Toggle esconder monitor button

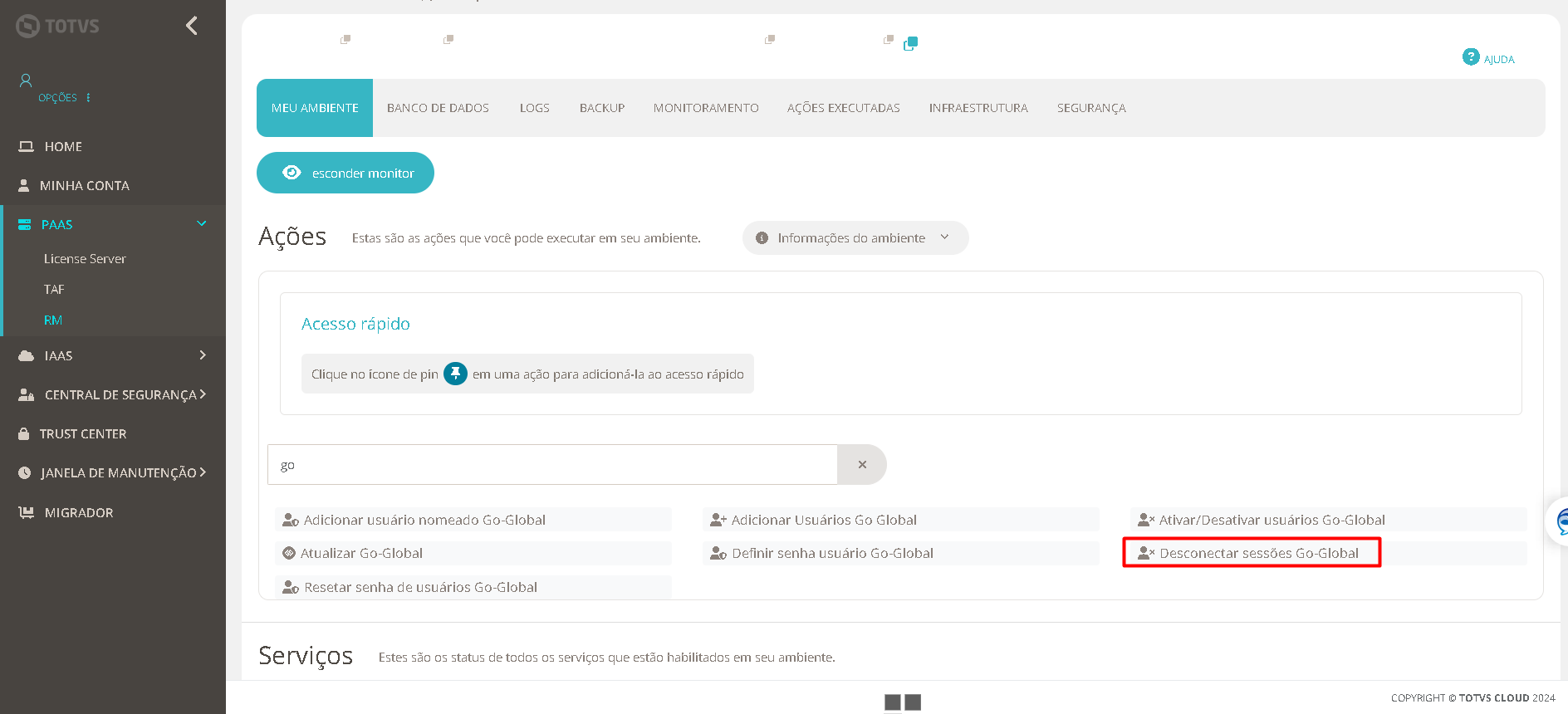pos(345,173)
